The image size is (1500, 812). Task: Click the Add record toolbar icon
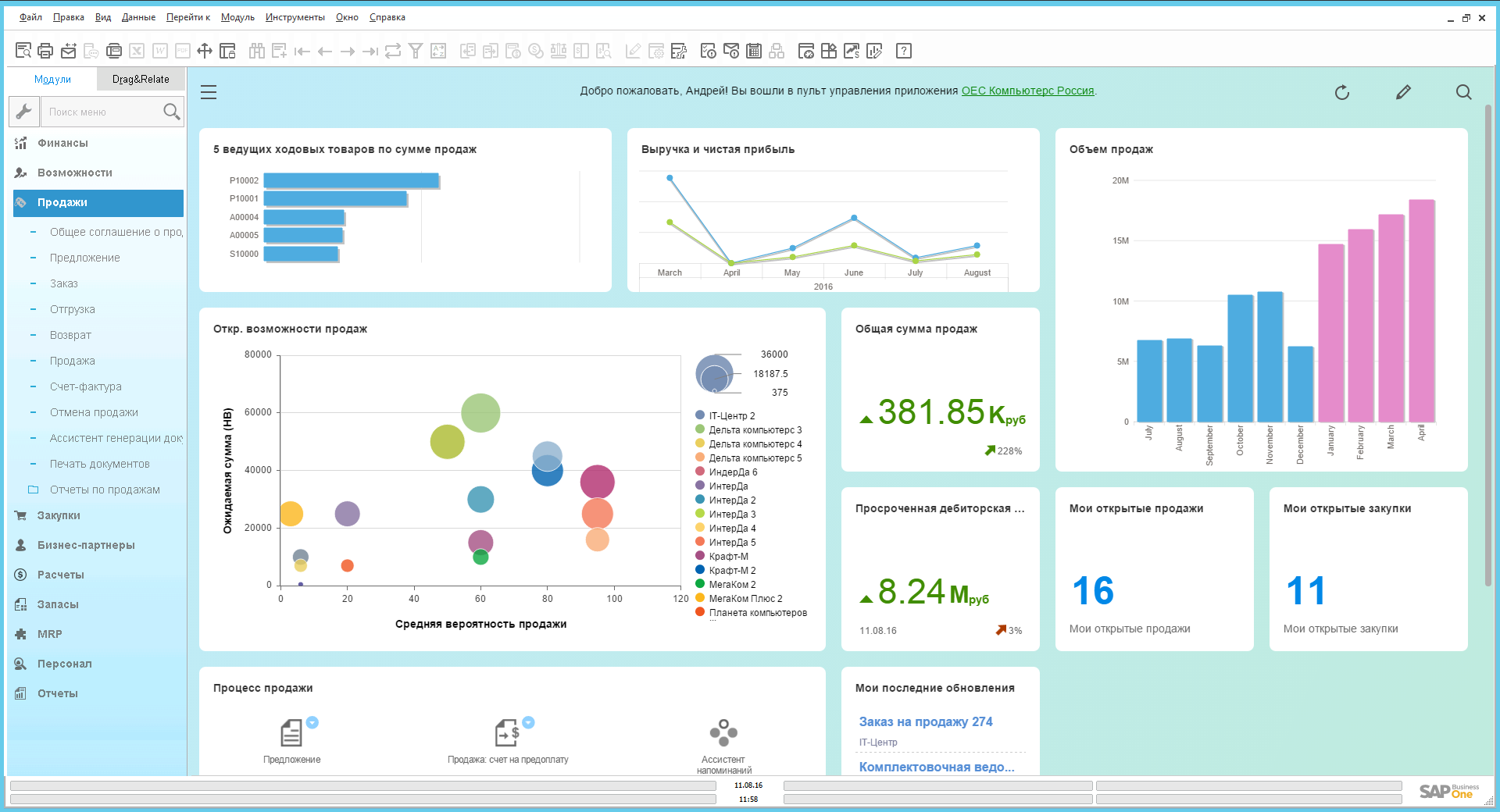click(279, 51)
